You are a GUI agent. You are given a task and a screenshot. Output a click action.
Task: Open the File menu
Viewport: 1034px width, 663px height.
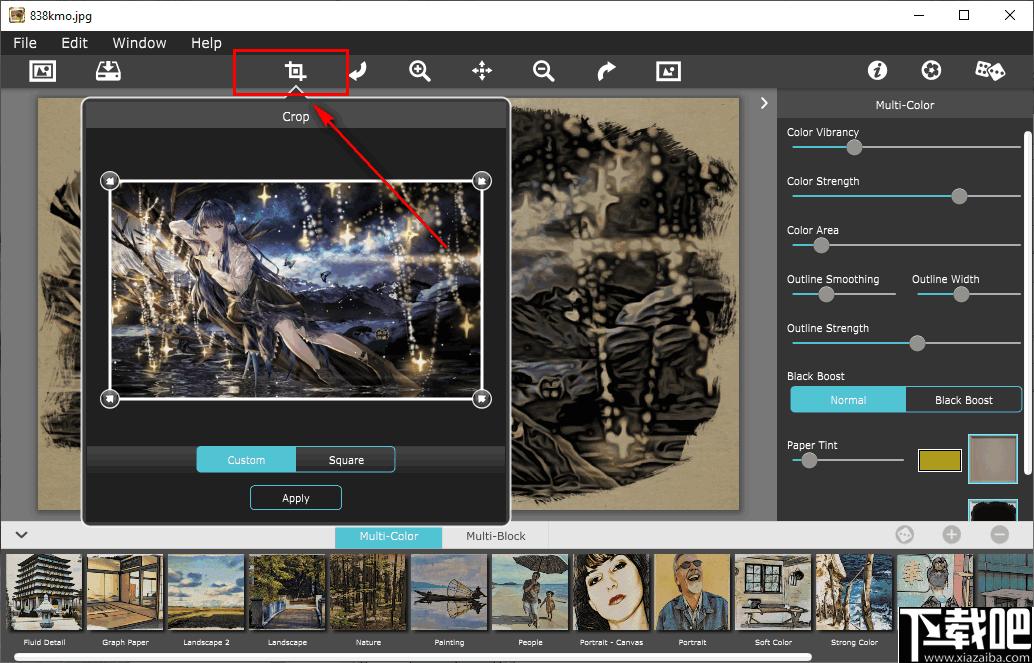pos(25,43)
